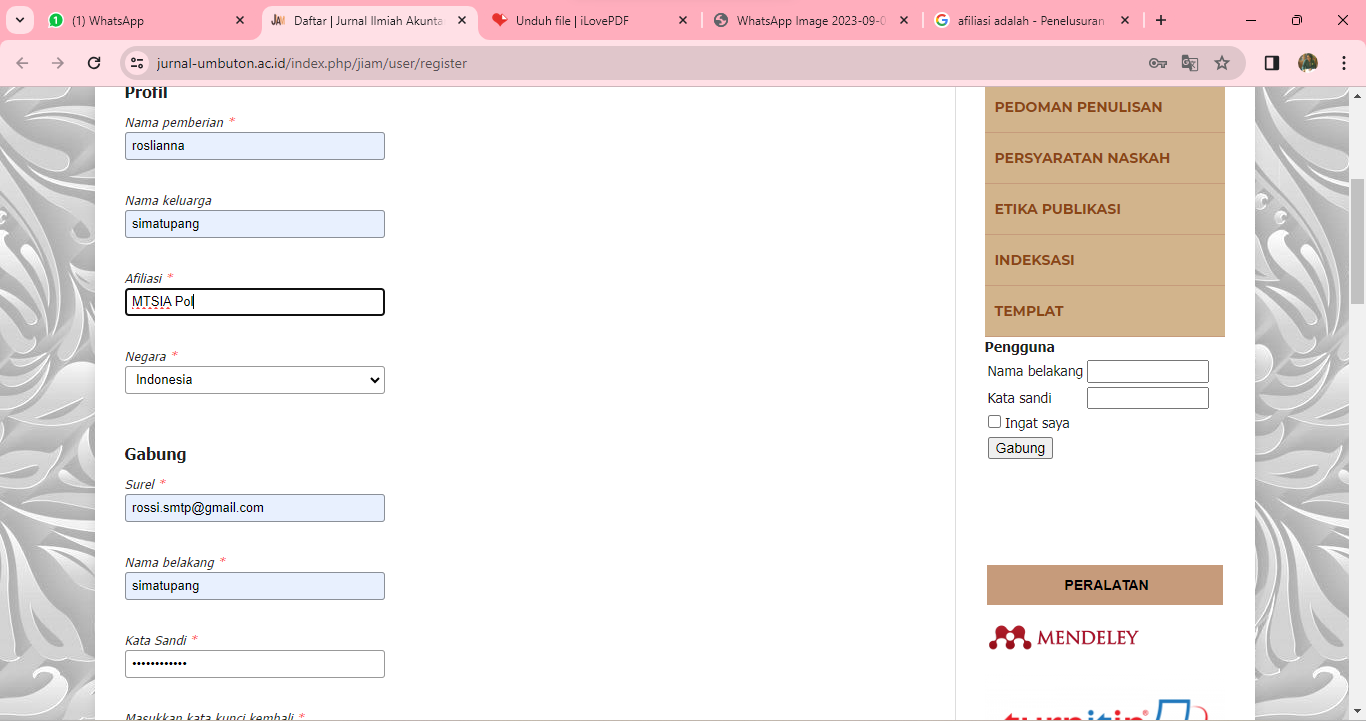Open the tab search dropdown arrow

[19, 20]
